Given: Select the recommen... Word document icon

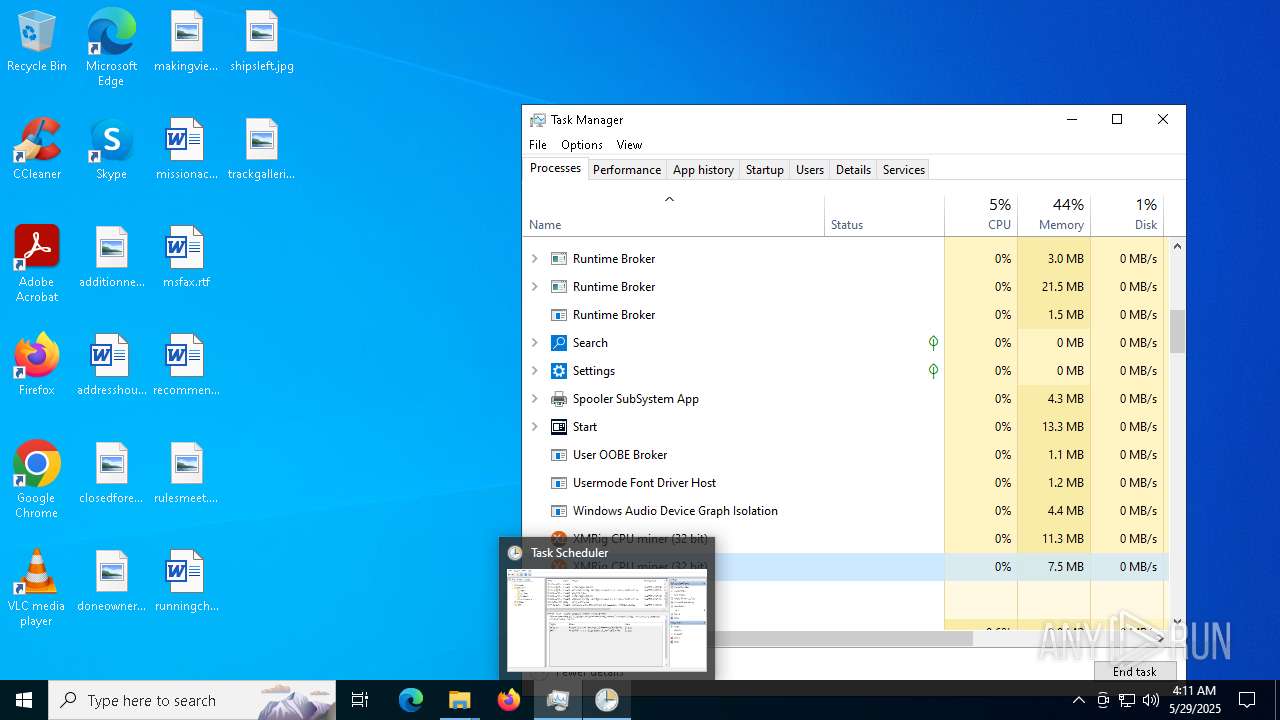Looking at the screenshot, I should pyautogui.click(x=186, y=366).
